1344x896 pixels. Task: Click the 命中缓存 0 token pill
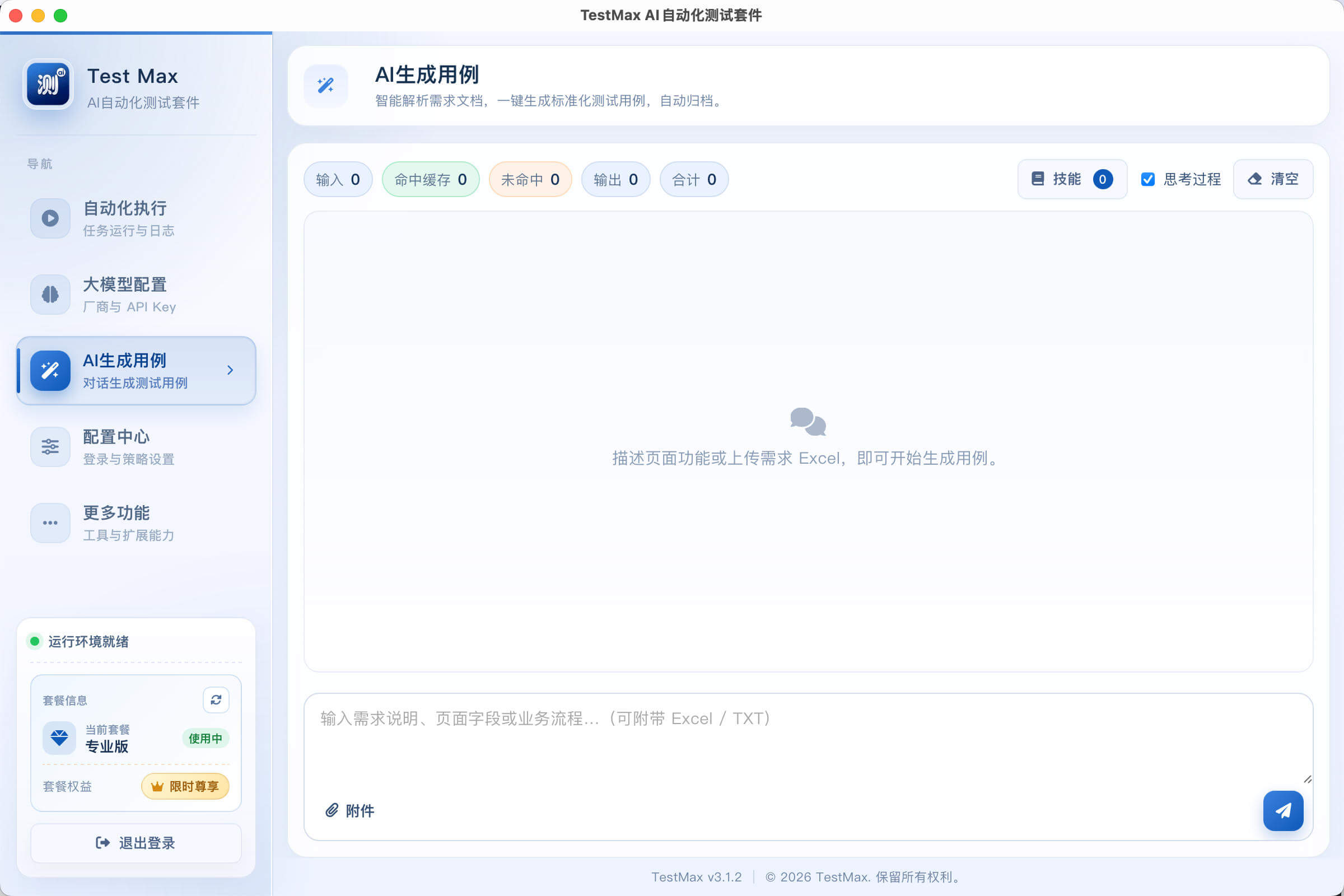[431, 179]
